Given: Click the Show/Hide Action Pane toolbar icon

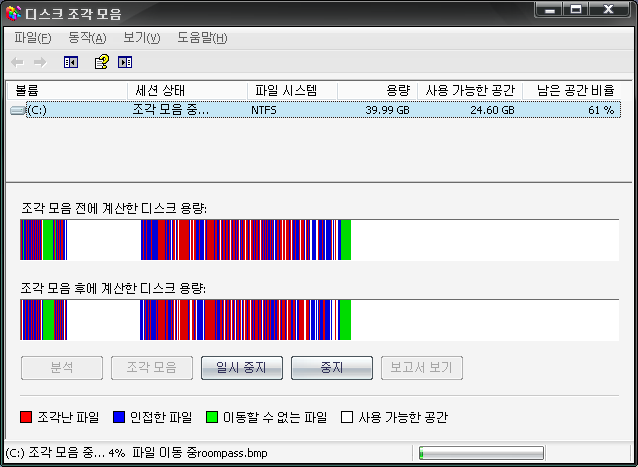Looking at the screenshot, I should [x=125, y=62].
